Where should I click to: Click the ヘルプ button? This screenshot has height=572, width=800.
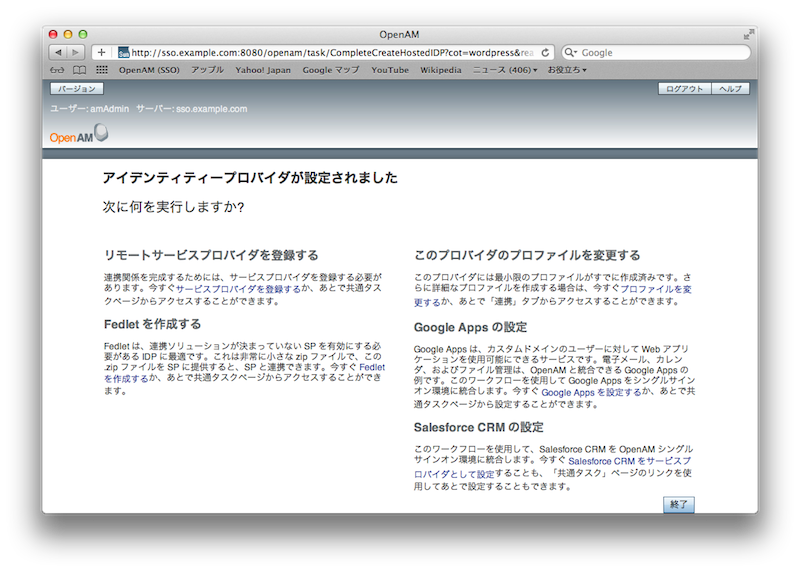(x=730, y=89)
